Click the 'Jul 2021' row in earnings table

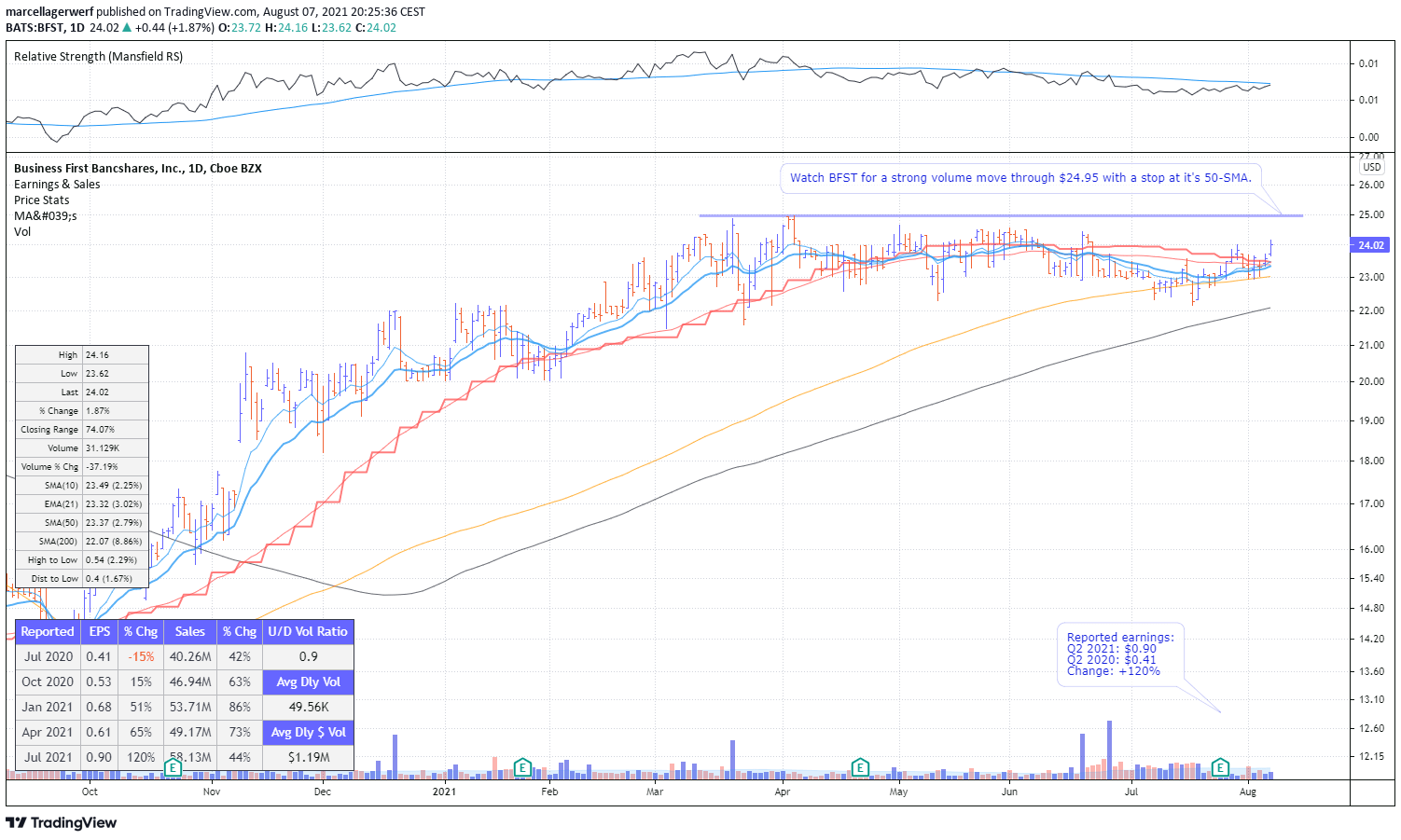(x=139, y=758)
